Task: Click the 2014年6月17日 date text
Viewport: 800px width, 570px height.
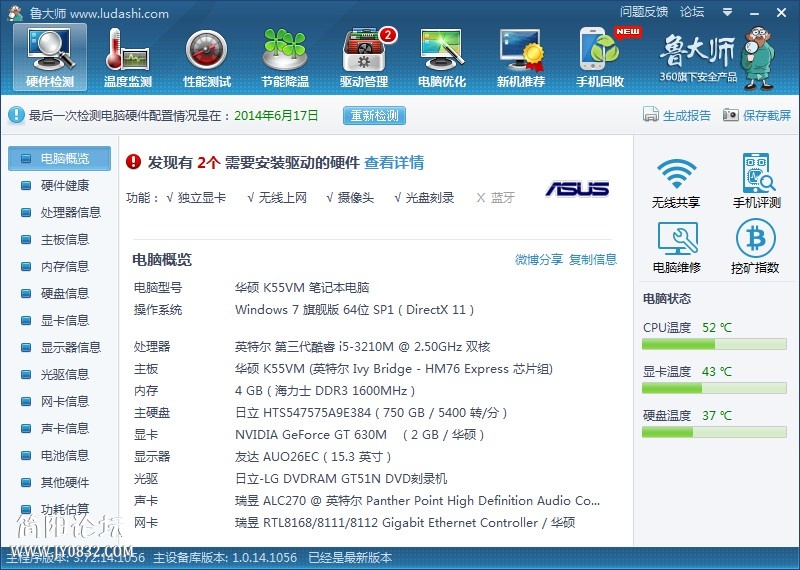Action: (276, 115)
